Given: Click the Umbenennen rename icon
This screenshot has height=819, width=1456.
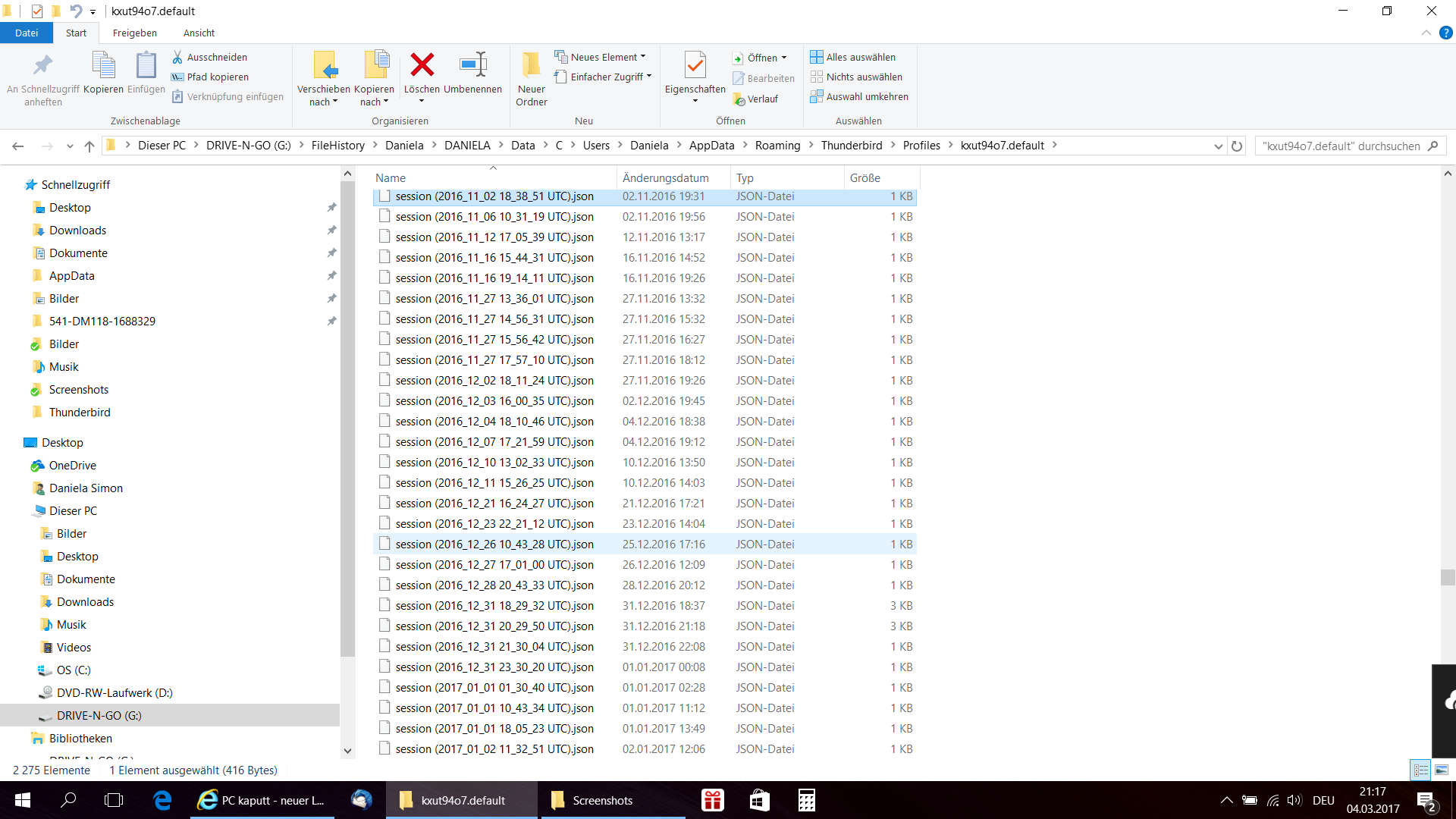Looking at the screenshot, I should [x=472, y=65].
